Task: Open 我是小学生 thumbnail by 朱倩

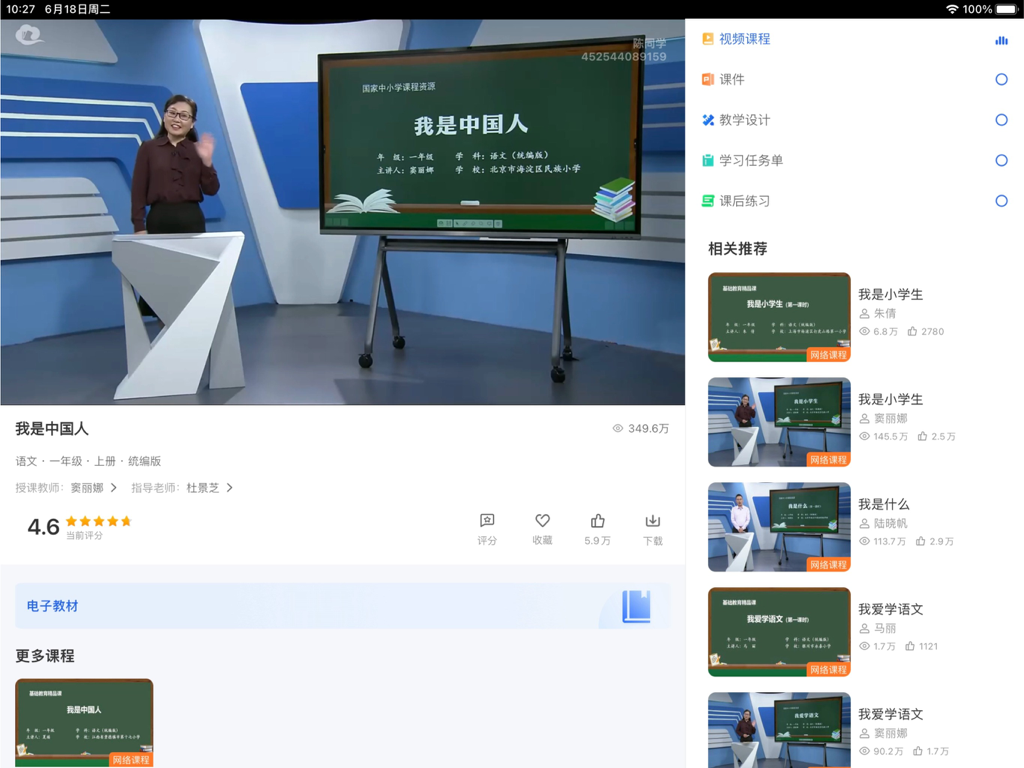Action: pos(779,317)
